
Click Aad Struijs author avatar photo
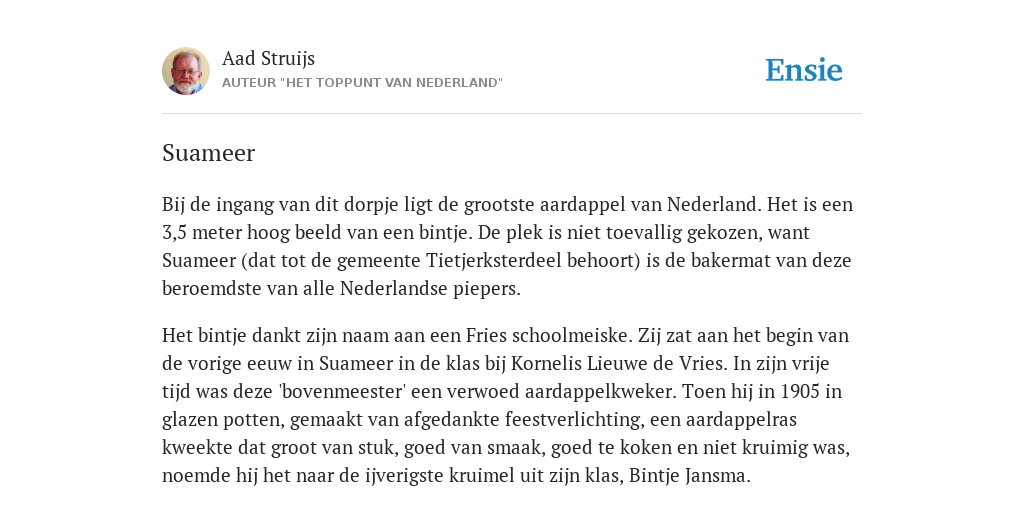(x=186, y=71)
